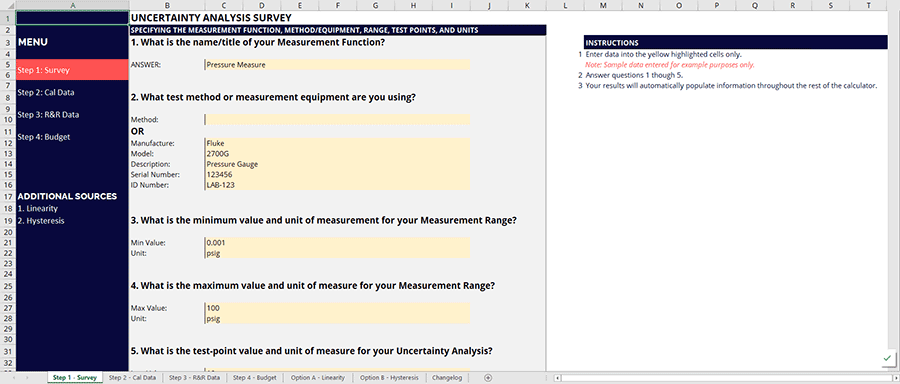Click the ADDITIONAL SOURCES heading
This screenshot has width=900, height=384.
click(67, 196)
